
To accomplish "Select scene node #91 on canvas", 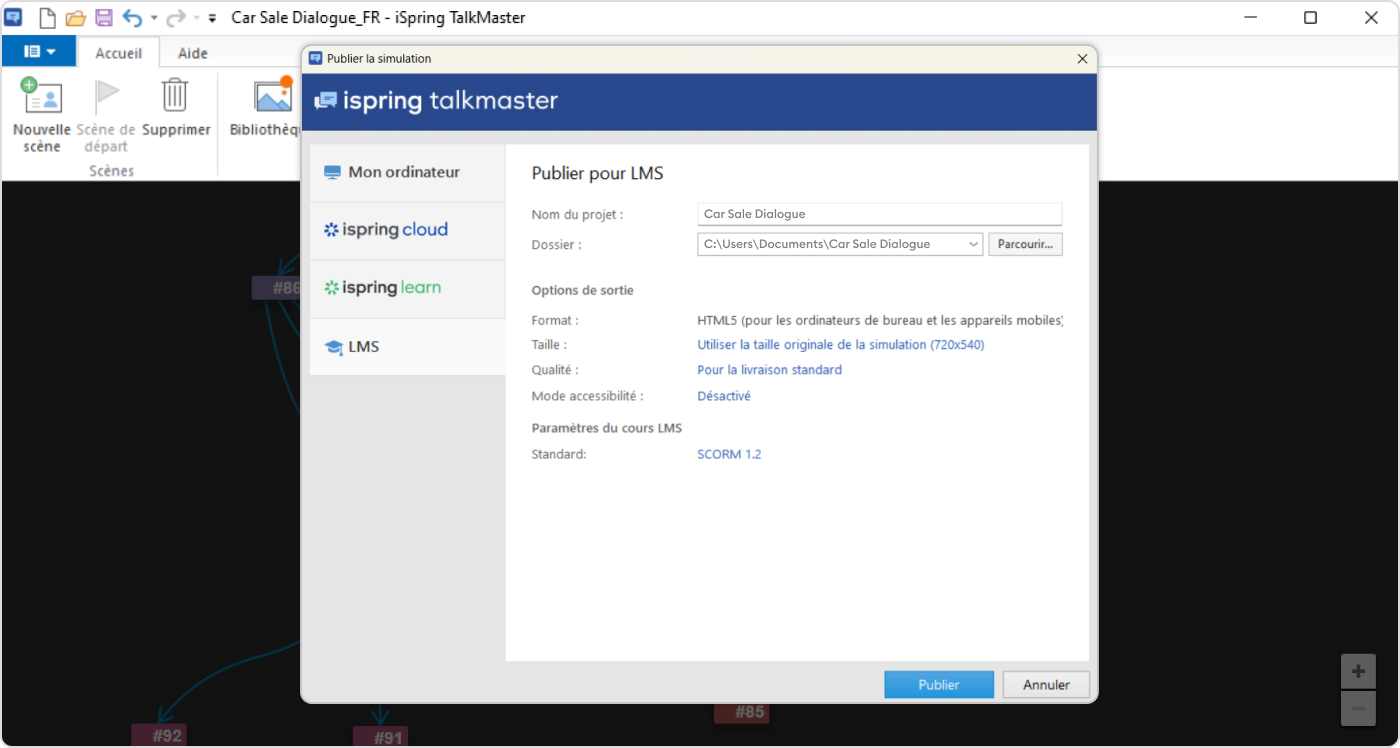I will point(380,737).
